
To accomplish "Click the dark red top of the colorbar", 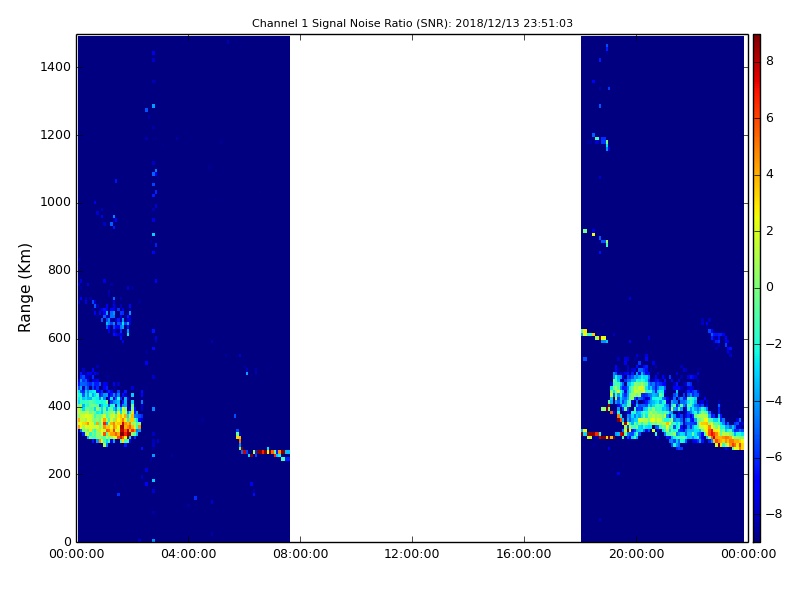I will (757, 42).
